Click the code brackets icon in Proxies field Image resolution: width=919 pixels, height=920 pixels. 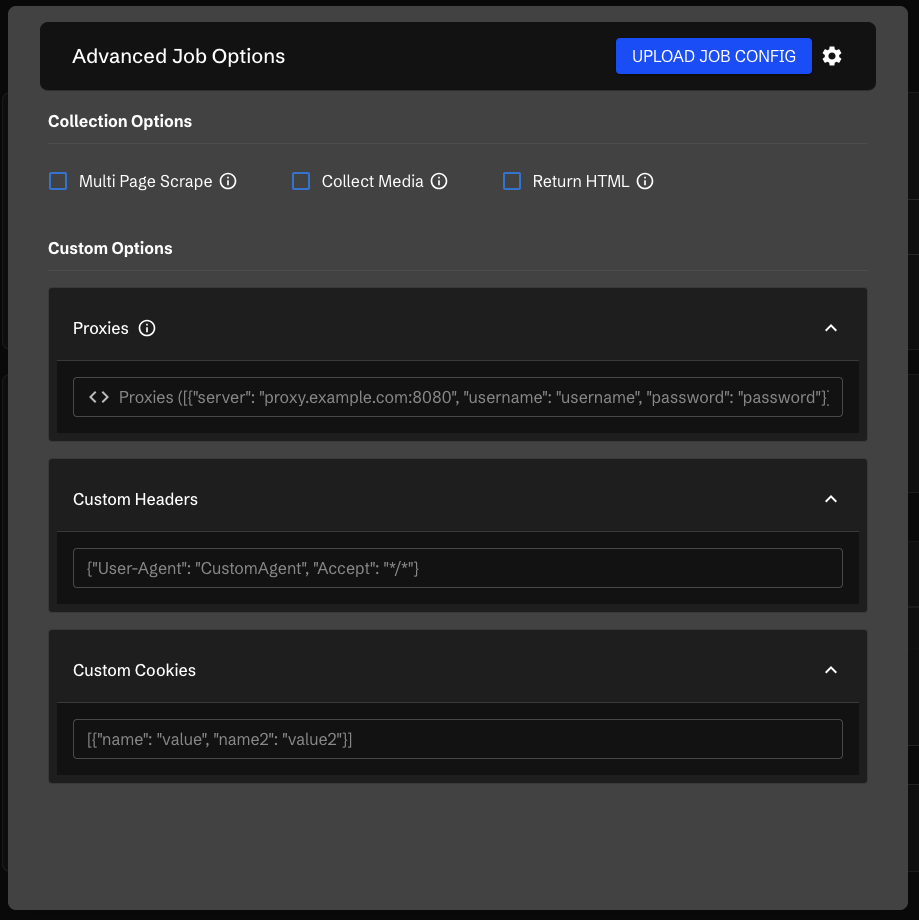pos(99,397)
